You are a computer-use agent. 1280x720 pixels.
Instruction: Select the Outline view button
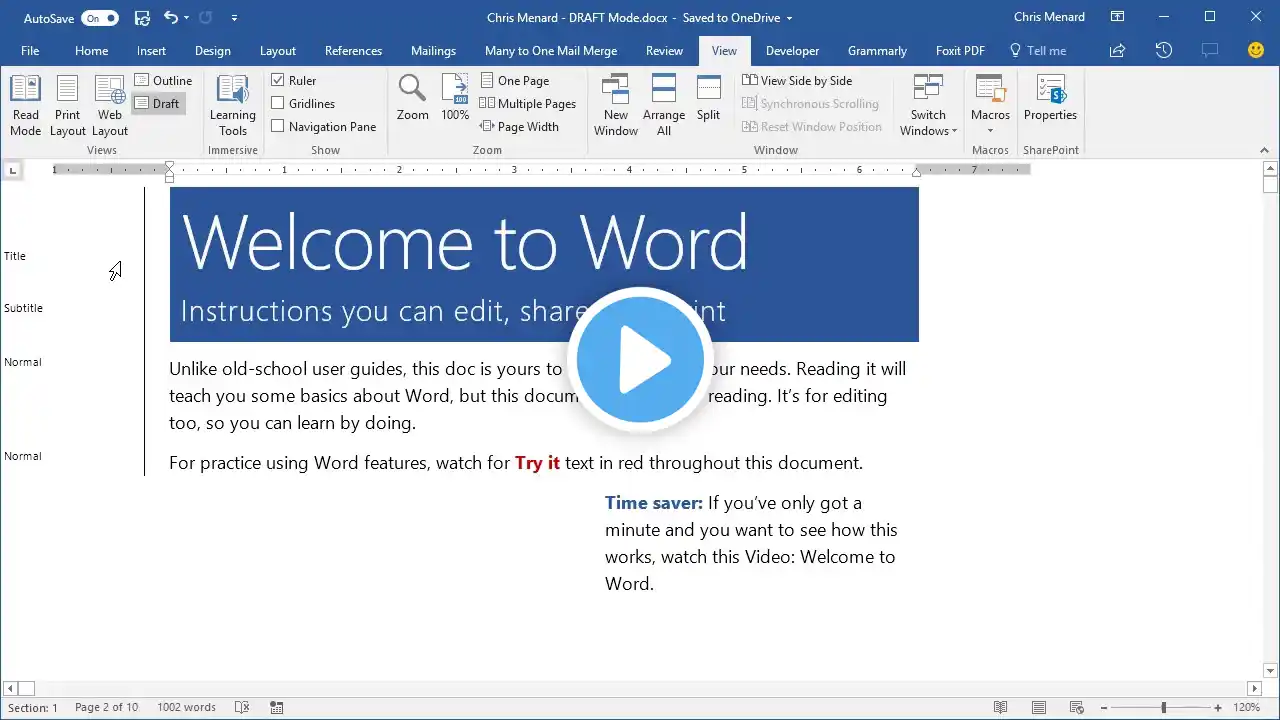pyautogui.click(x=163, y=81)
